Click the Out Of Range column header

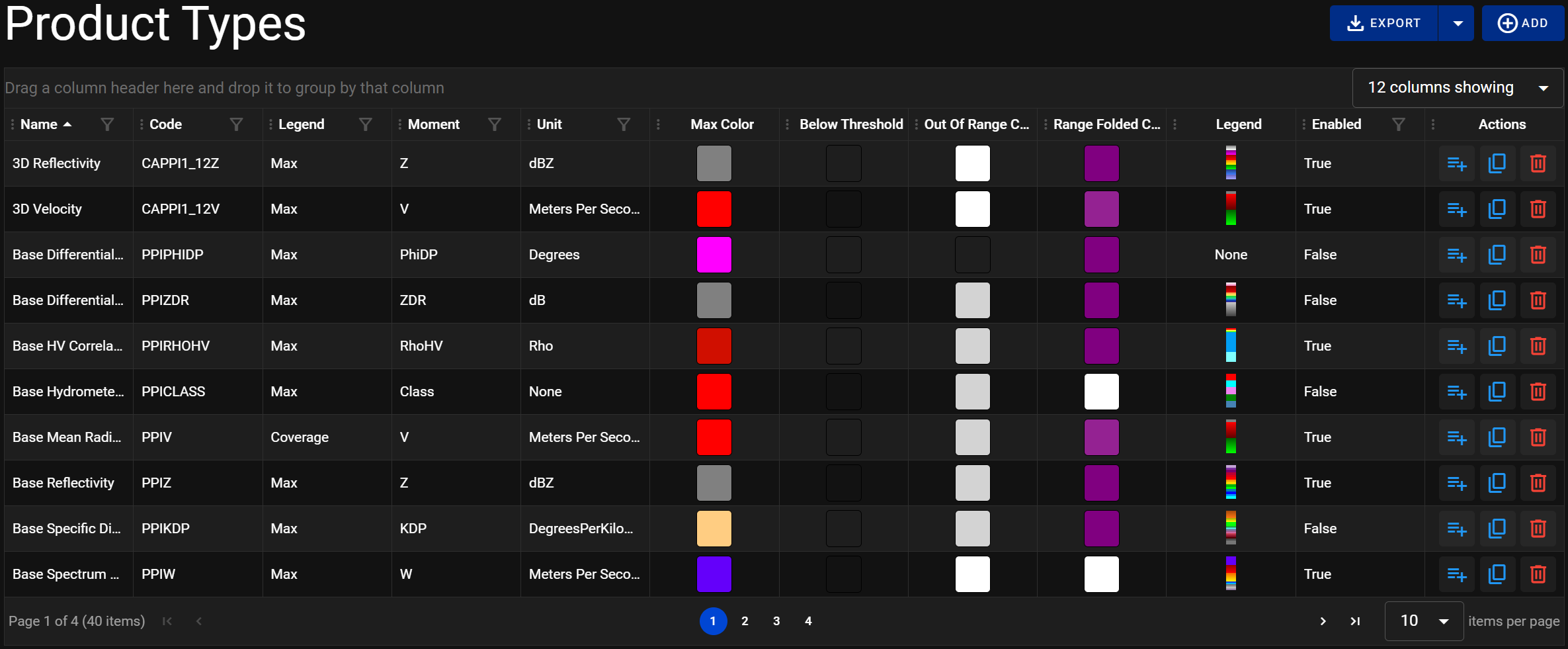click(x=977, y=124)
